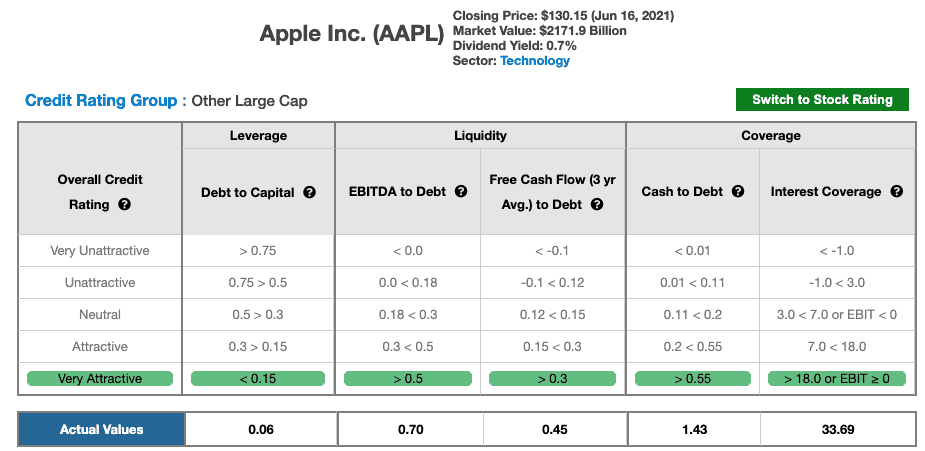
Task: Click actual value 0.06
Action: click(261, 429)
